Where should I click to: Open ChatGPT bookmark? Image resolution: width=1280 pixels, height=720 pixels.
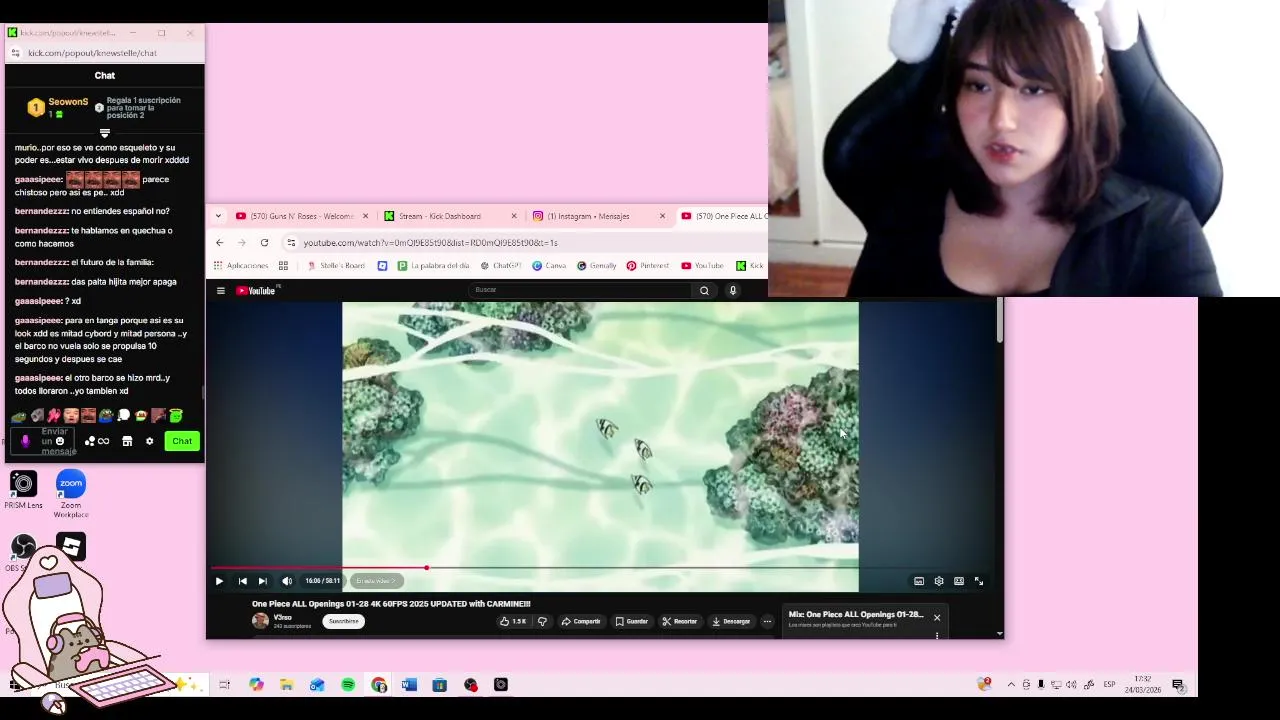(501, 266)
